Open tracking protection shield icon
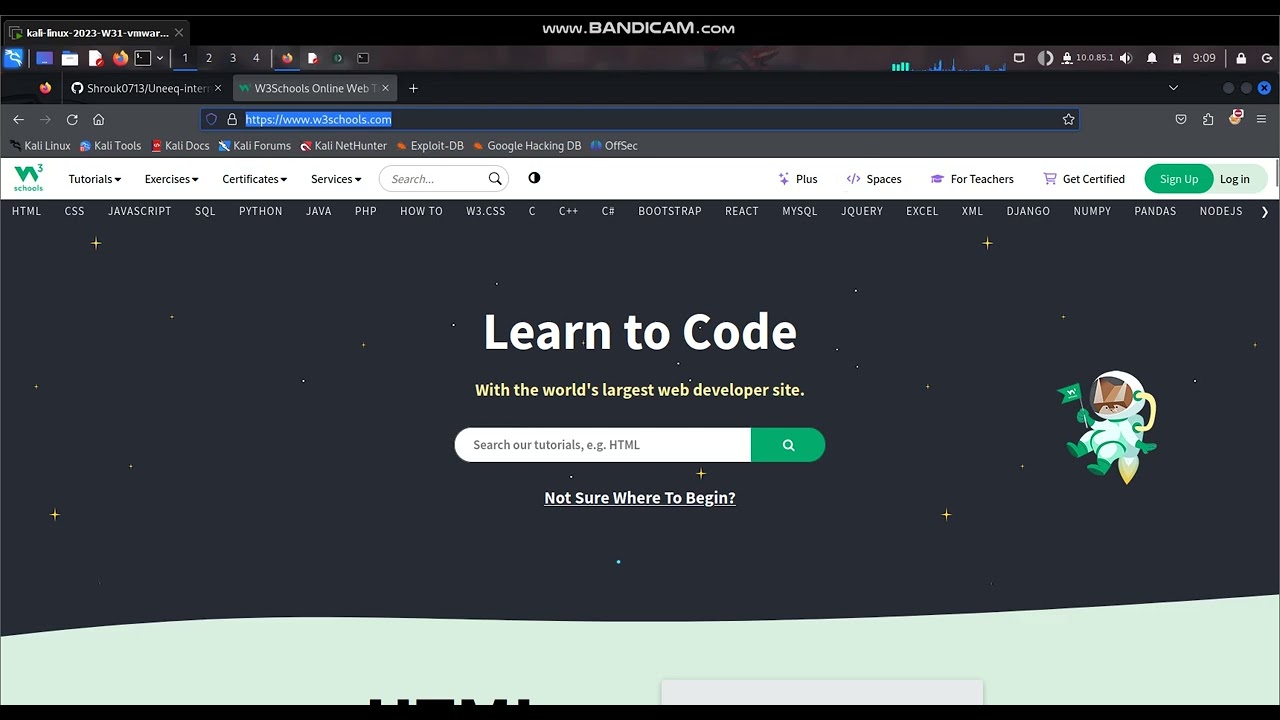The image size is (1280, 720). (211, 119)
